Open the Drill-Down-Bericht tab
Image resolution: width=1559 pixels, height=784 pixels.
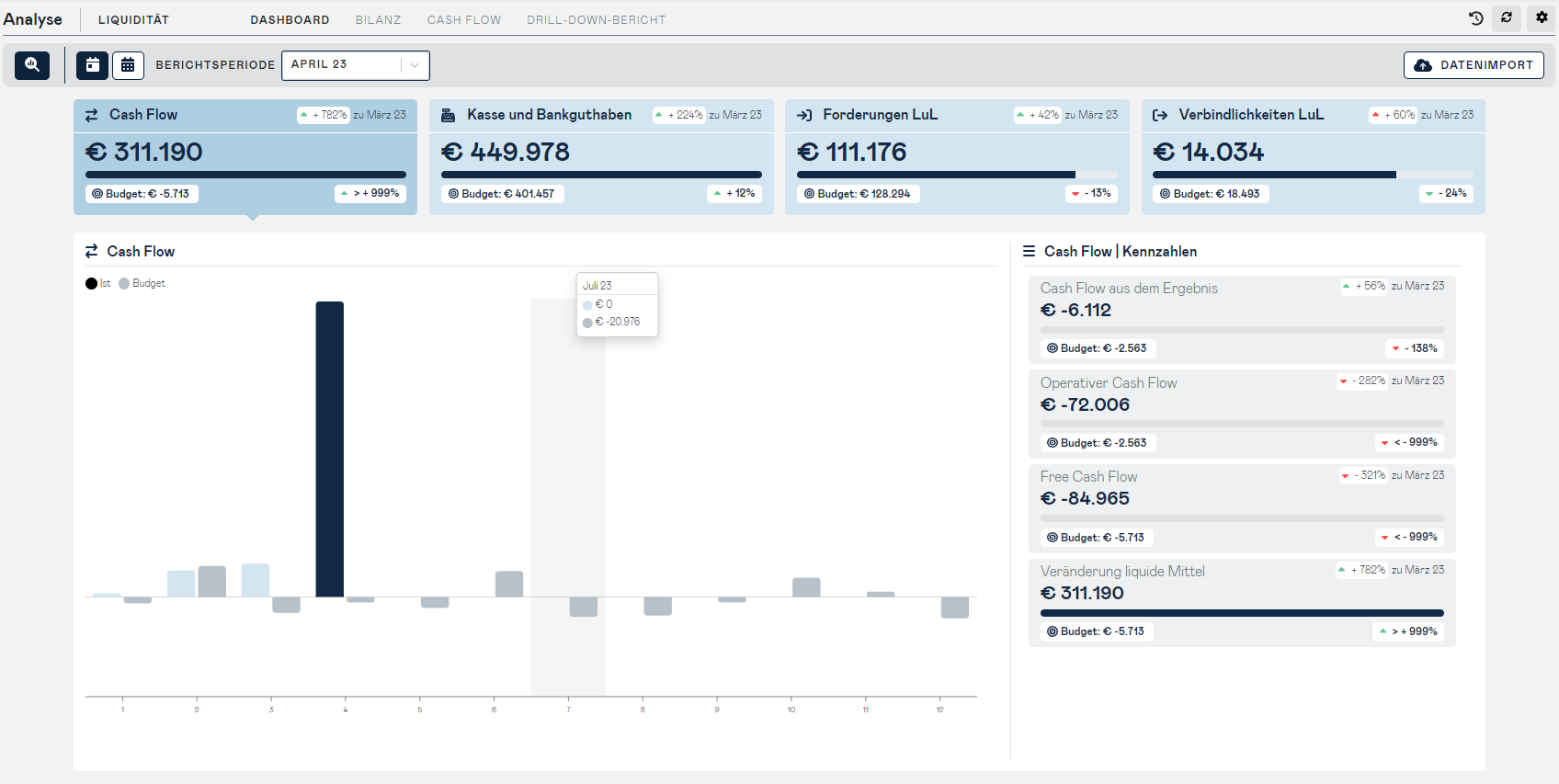pos(597,19)
